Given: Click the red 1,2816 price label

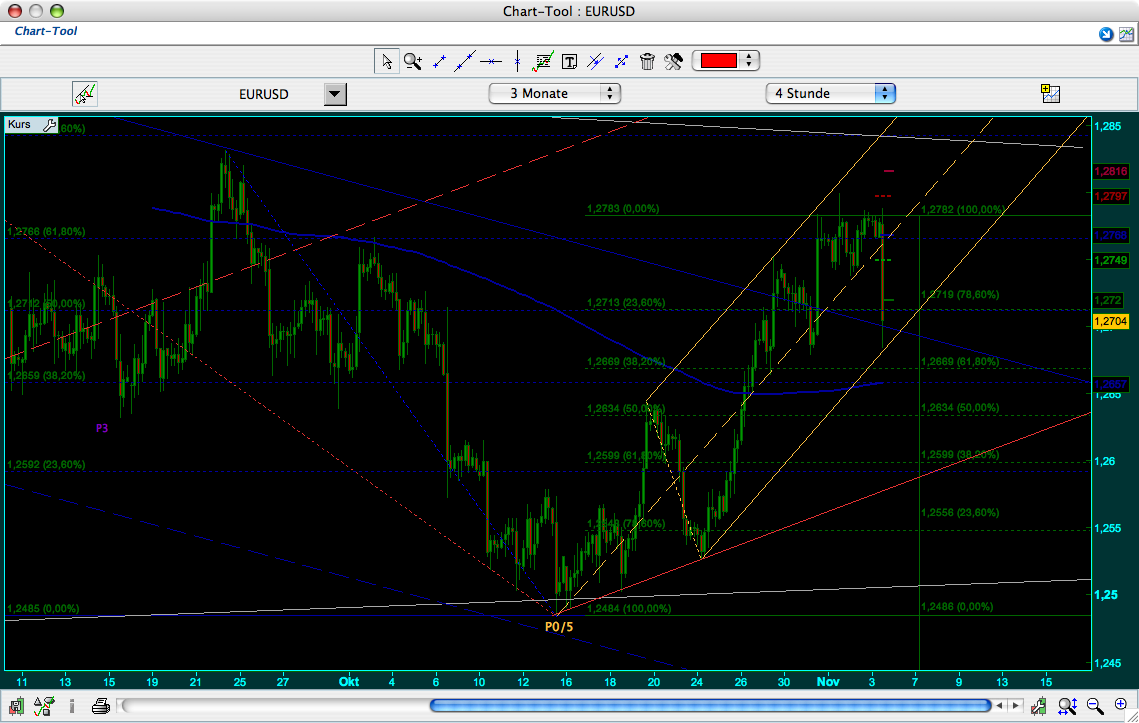Looking at the screenshot, I should click(1111, 171).
